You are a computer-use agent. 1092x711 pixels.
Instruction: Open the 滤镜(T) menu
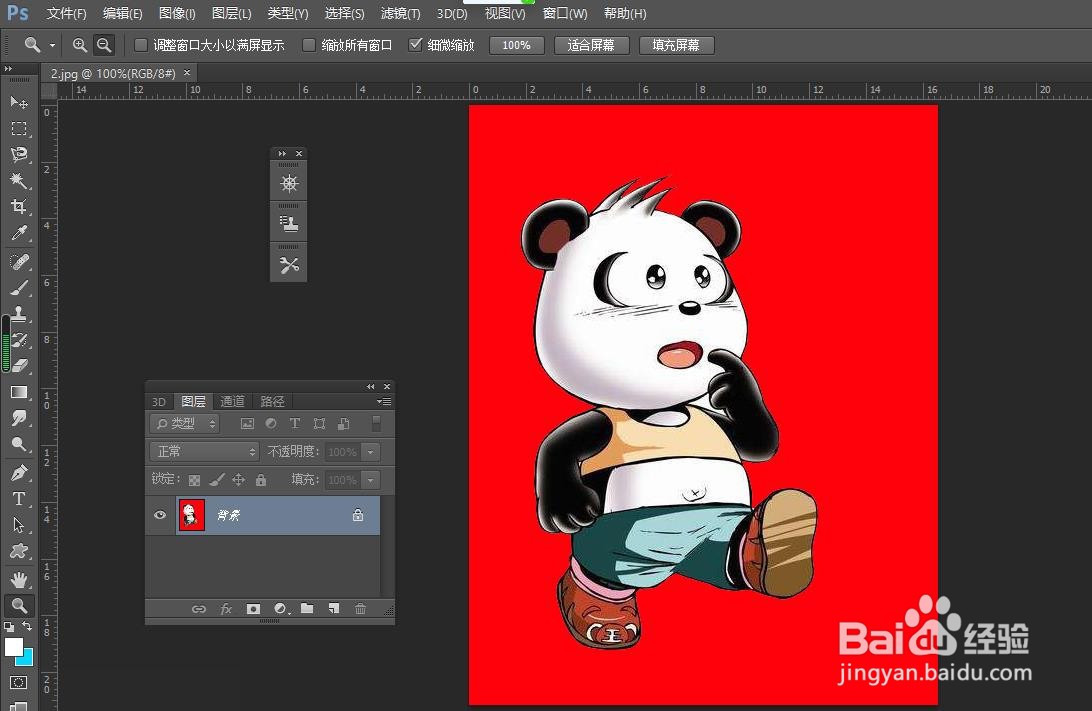400,13
